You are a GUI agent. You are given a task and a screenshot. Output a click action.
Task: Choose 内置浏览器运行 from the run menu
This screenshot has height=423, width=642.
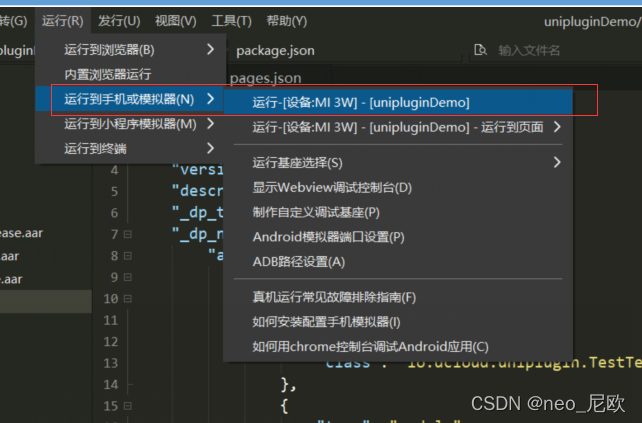[x=131, y=75]
